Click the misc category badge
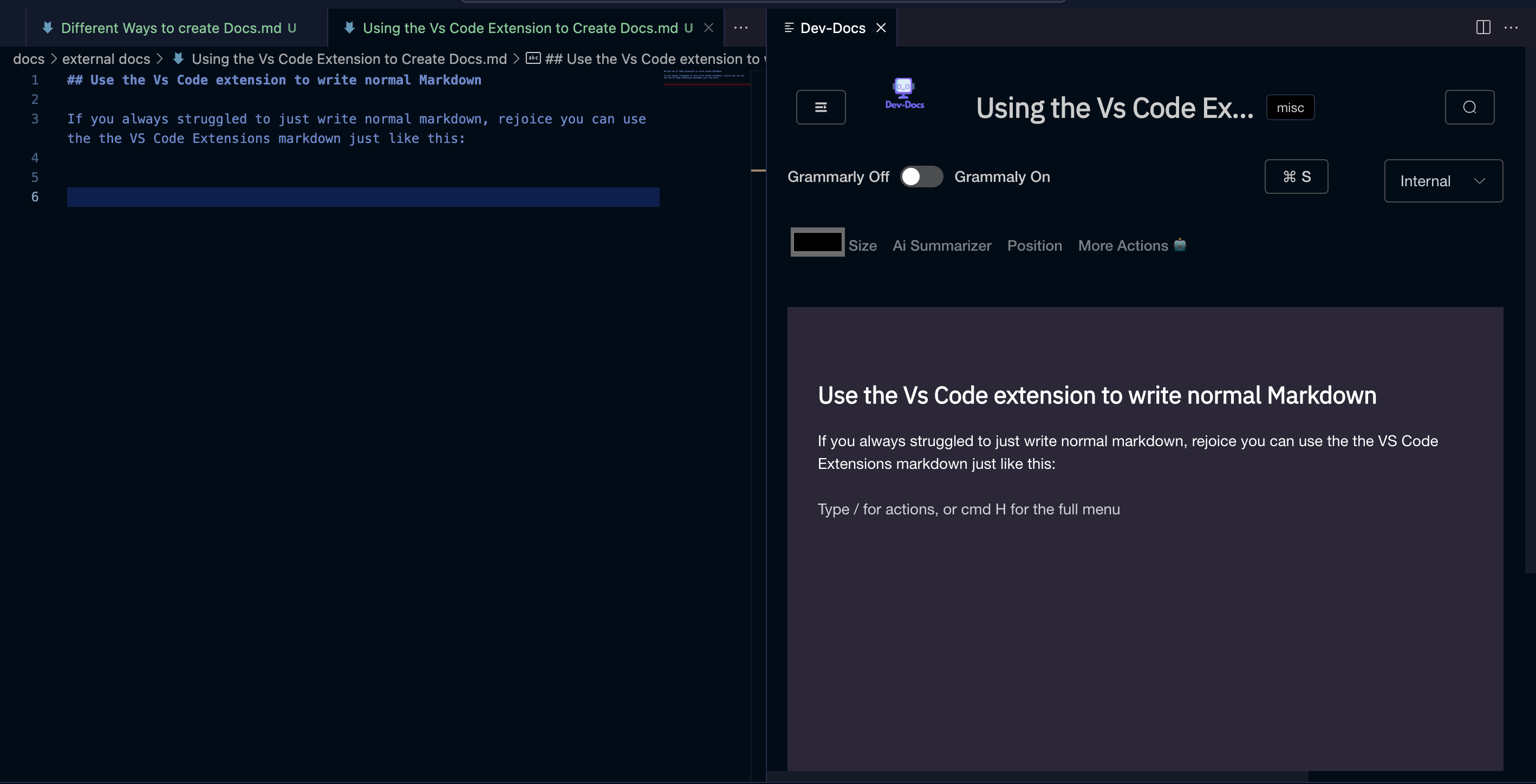This screenshot has height=784, width=1536. point(1290,108)
